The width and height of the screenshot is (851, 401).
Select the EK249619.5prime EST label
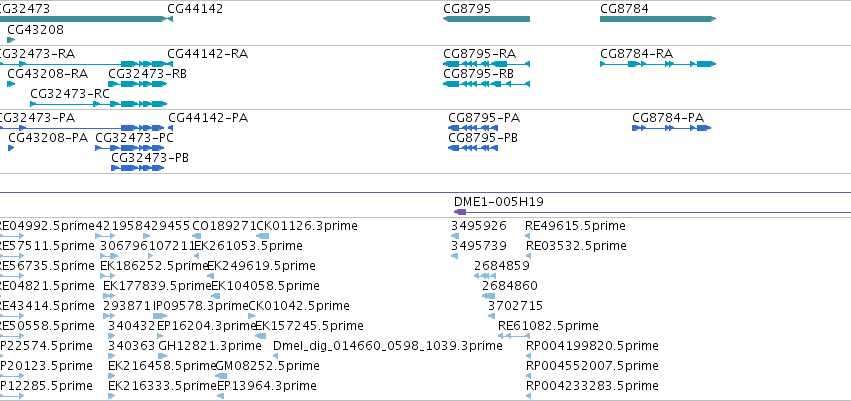(262, 266)
